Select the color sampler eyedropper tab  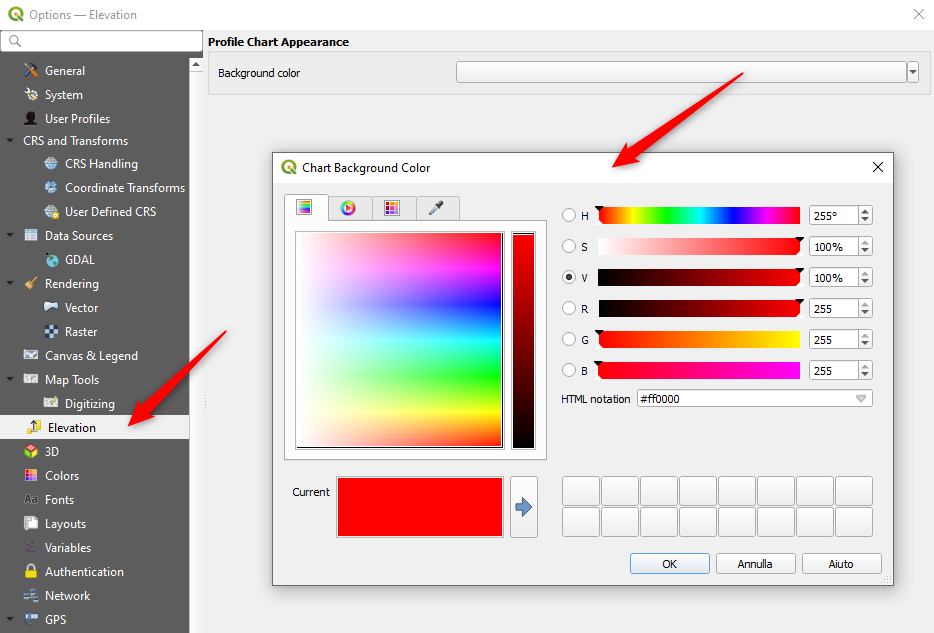pyautogui.click(x=436, y=208)
